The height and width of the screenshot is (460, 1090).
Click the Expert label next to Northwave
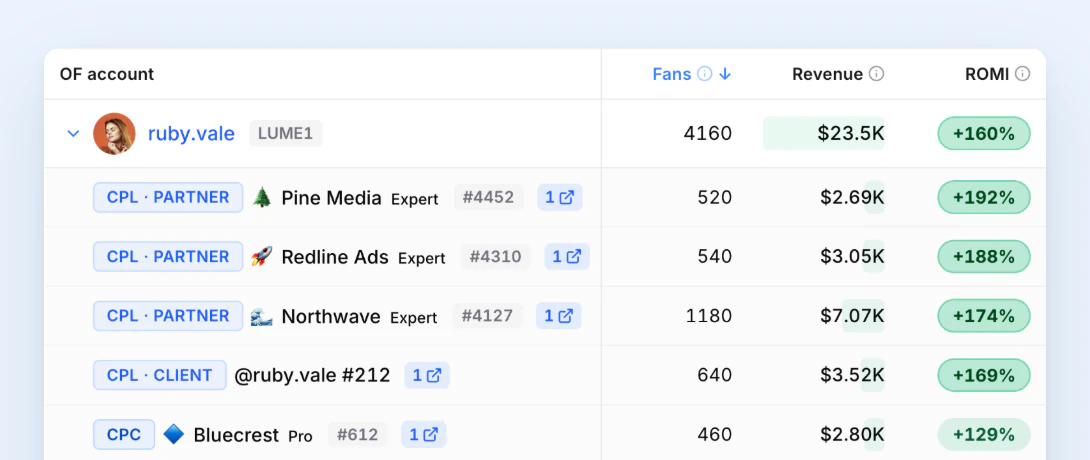pyautogui.click(x=414, y=318)
